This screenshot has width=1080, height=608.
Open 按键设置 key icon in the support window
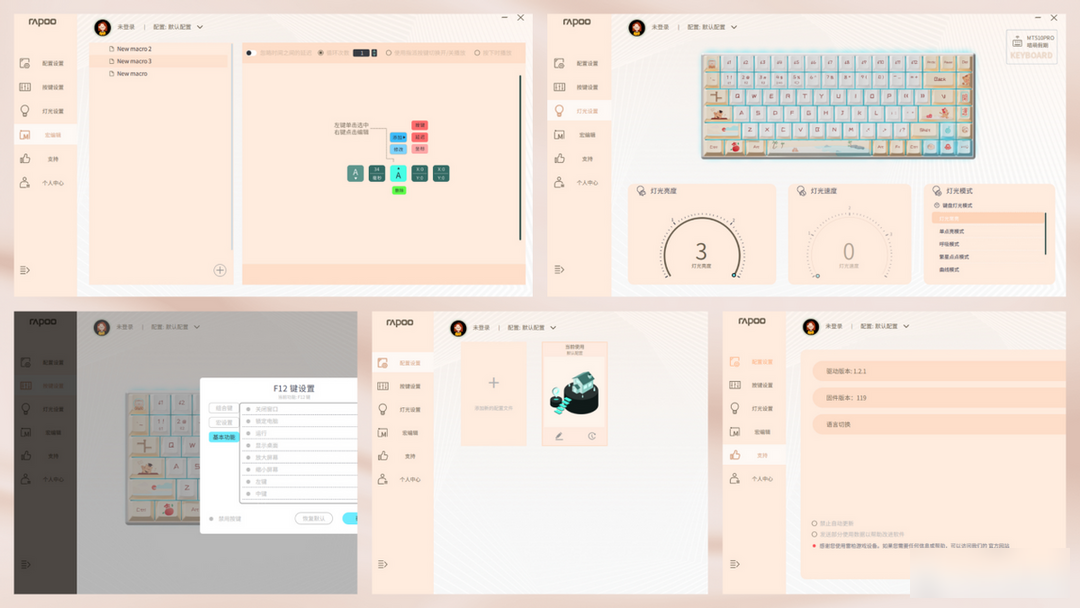(735, 385)
